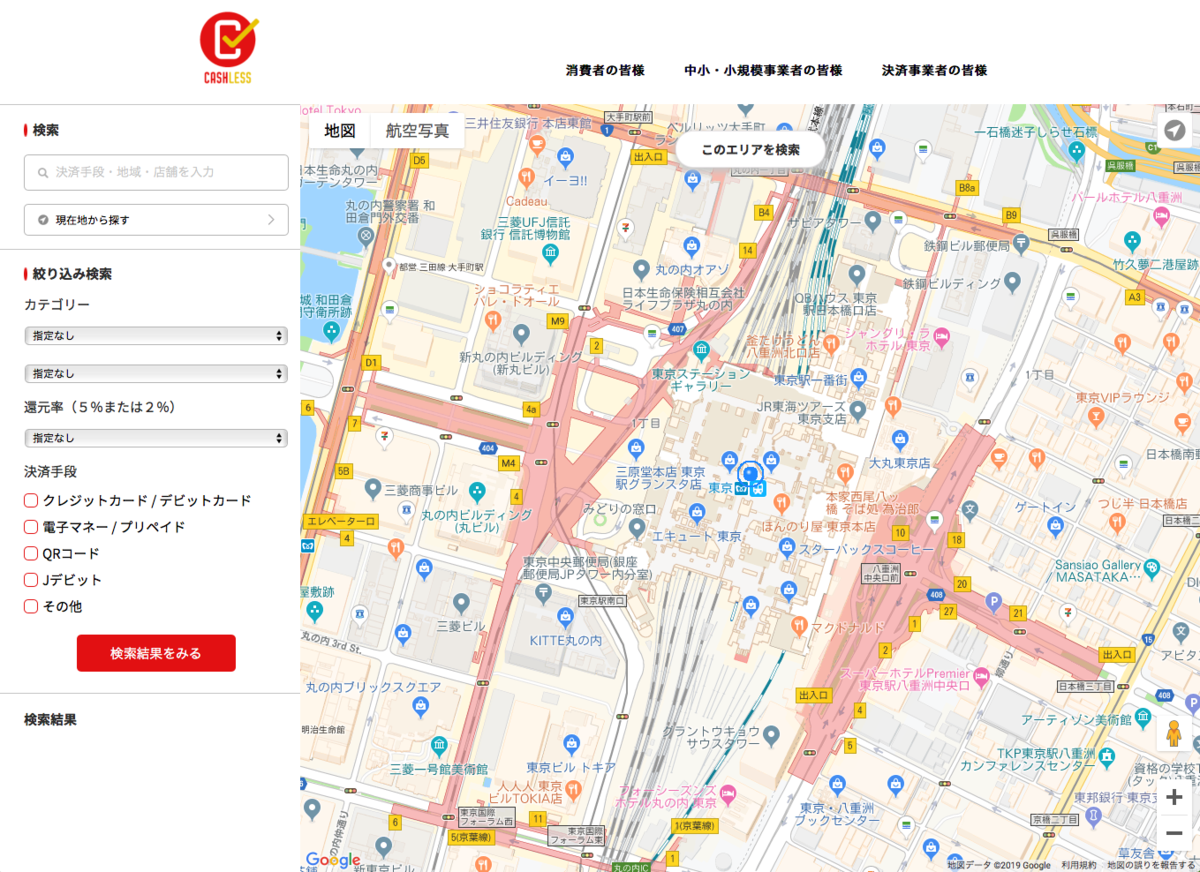The width and height of the screenshot is (1200, 872).
Task: Click the Street View pegman icon
Action: (x=1174, y=734)
